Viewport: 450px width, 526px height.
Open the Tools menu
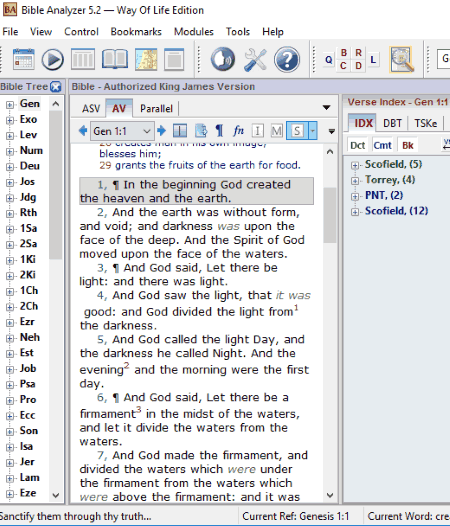click(238, 32)
